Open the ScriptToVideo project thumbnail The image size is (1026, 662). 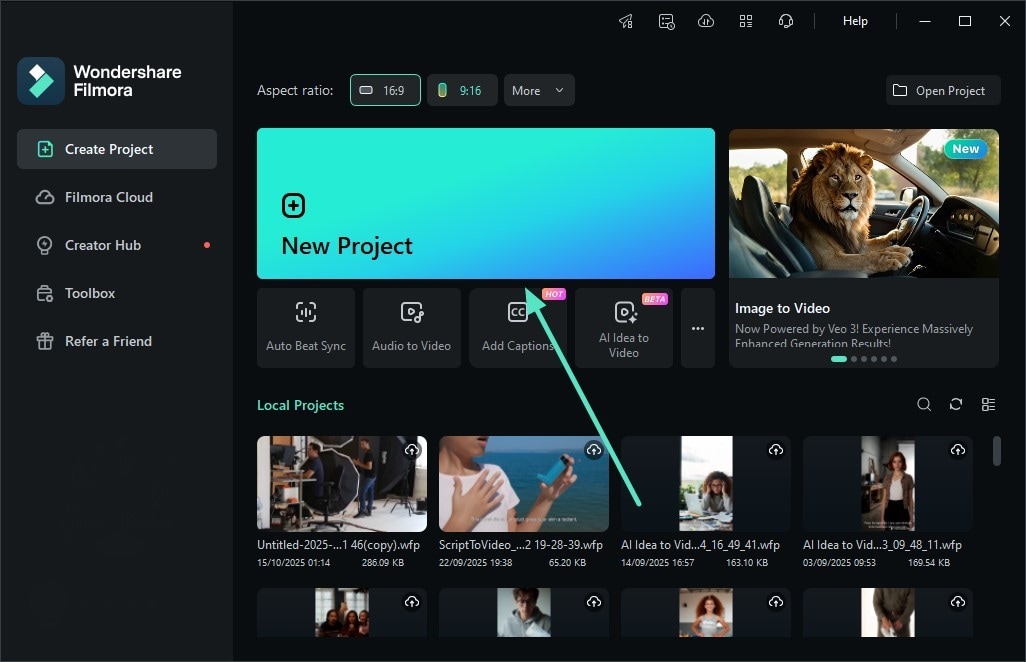[x=523, y=483]
